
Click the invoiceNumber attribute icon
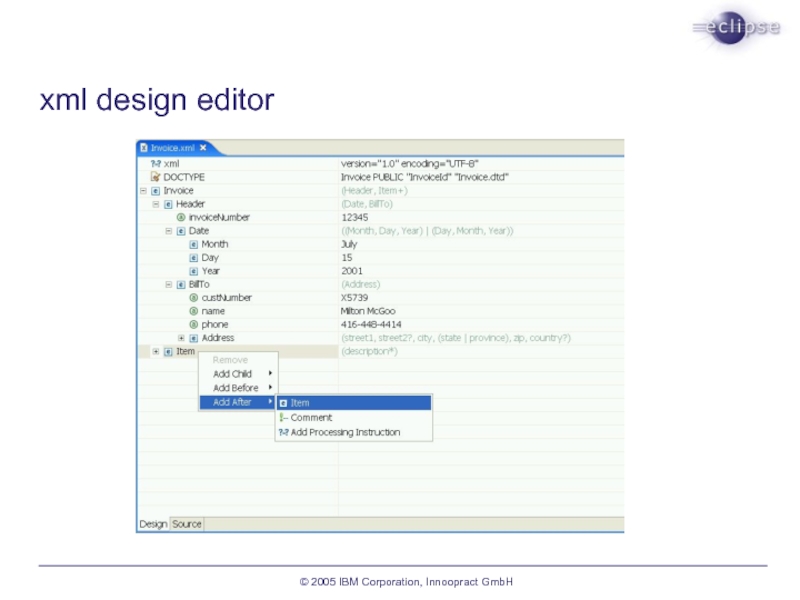[x=181, y=217]
